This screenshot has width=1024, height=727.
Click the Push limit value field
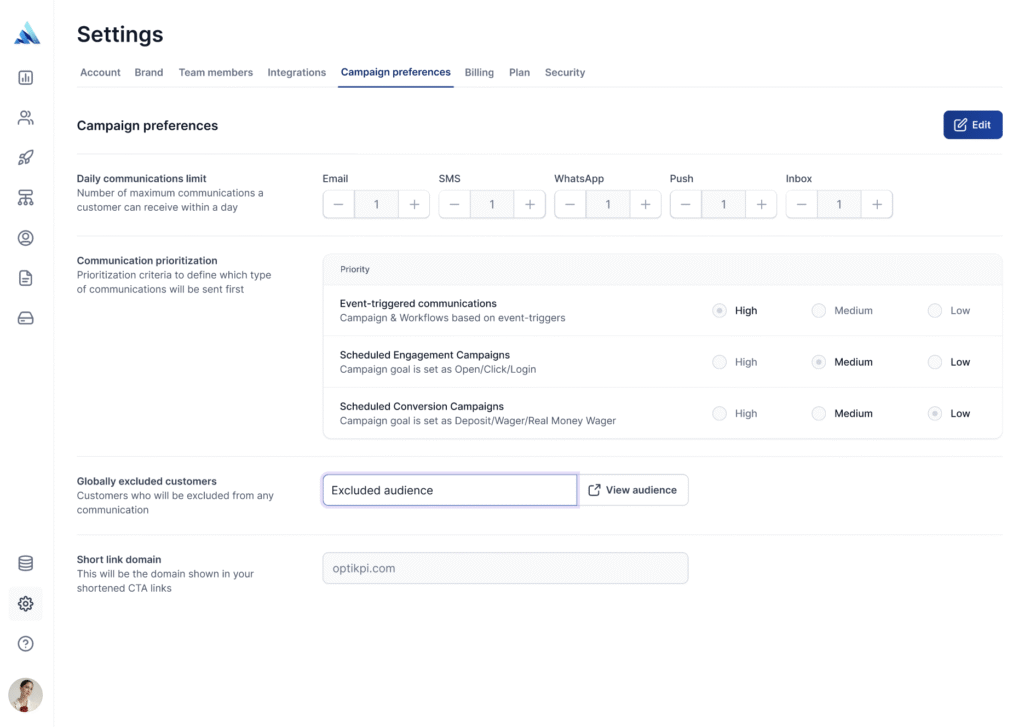click(x=723, y=204)
